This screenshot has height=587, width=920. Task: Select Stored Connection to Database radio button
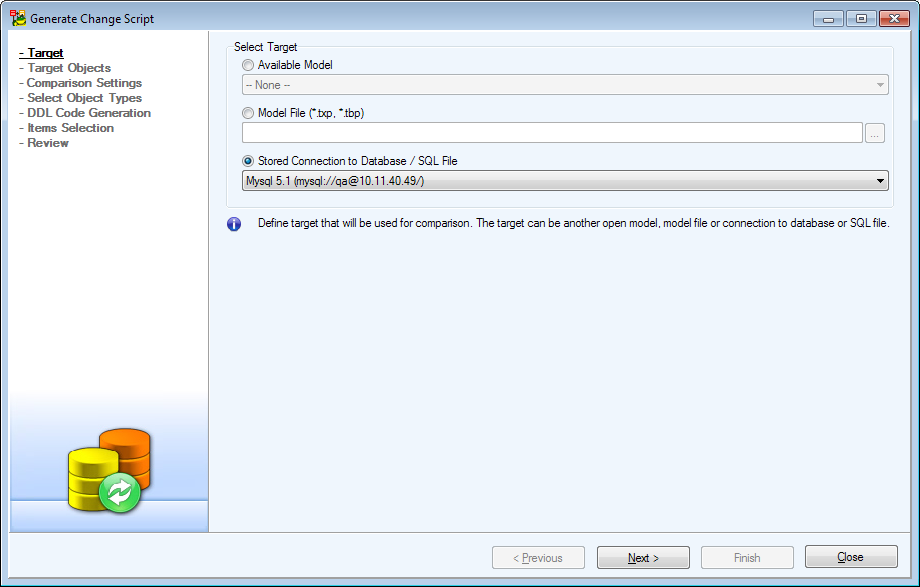pyautogui.click(x=248, y=161)
